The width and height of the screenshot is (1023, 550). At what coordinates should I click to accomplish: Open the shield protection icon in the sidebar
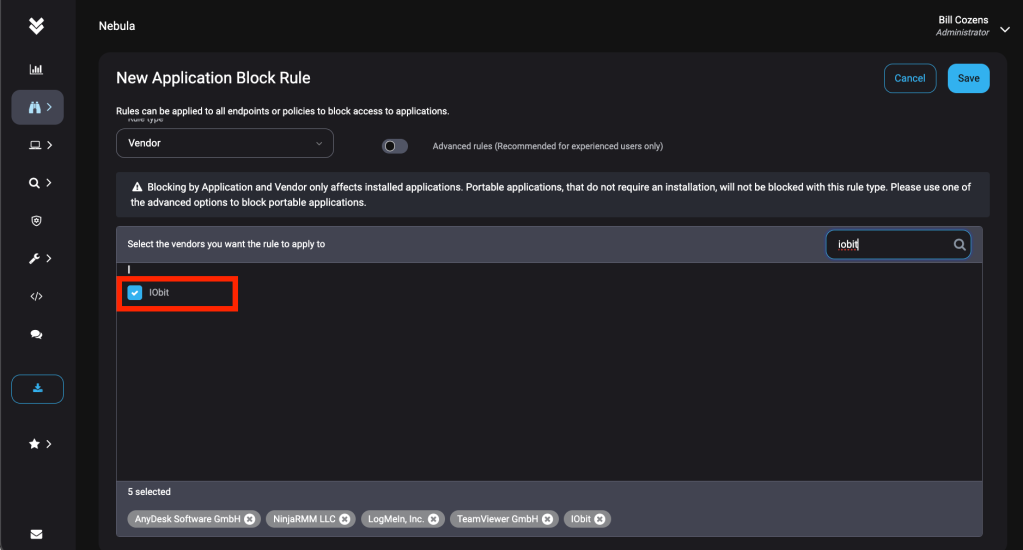37,221
